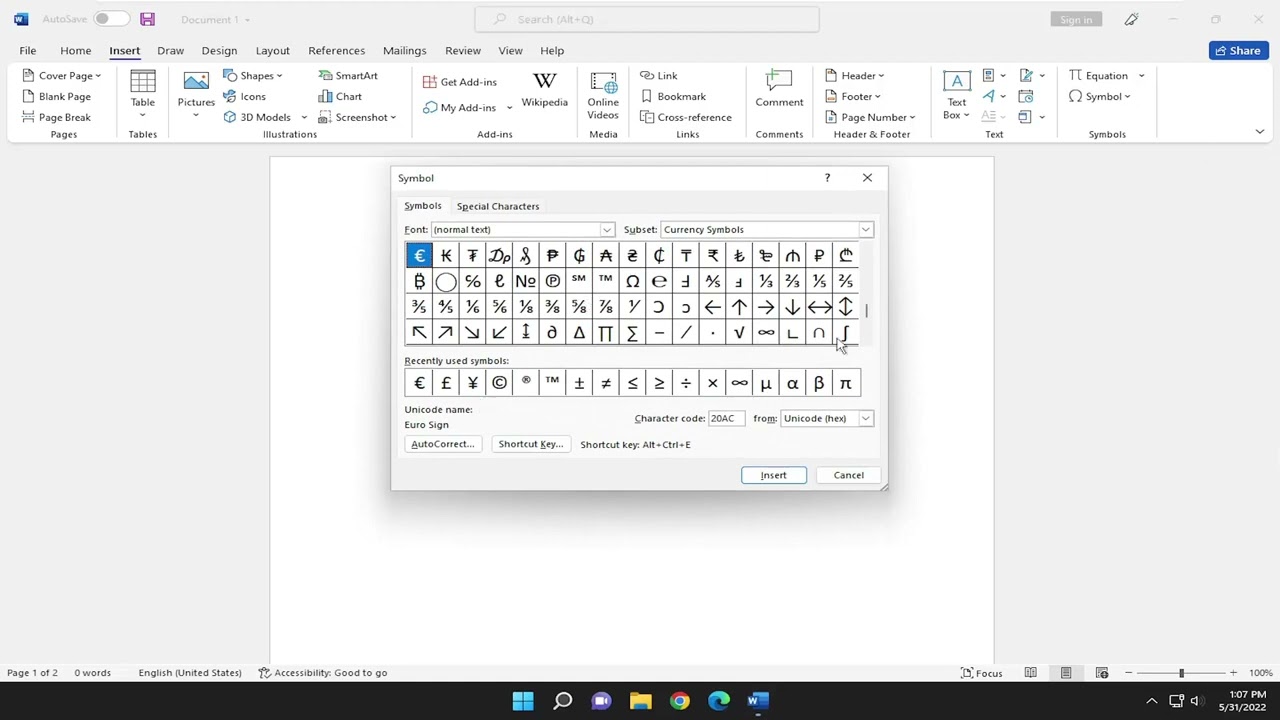Image resolution: width=1280 pixels, height=720 pixels.
Task: Open the Screenshot dropdown
Action: tap(357, 117)
